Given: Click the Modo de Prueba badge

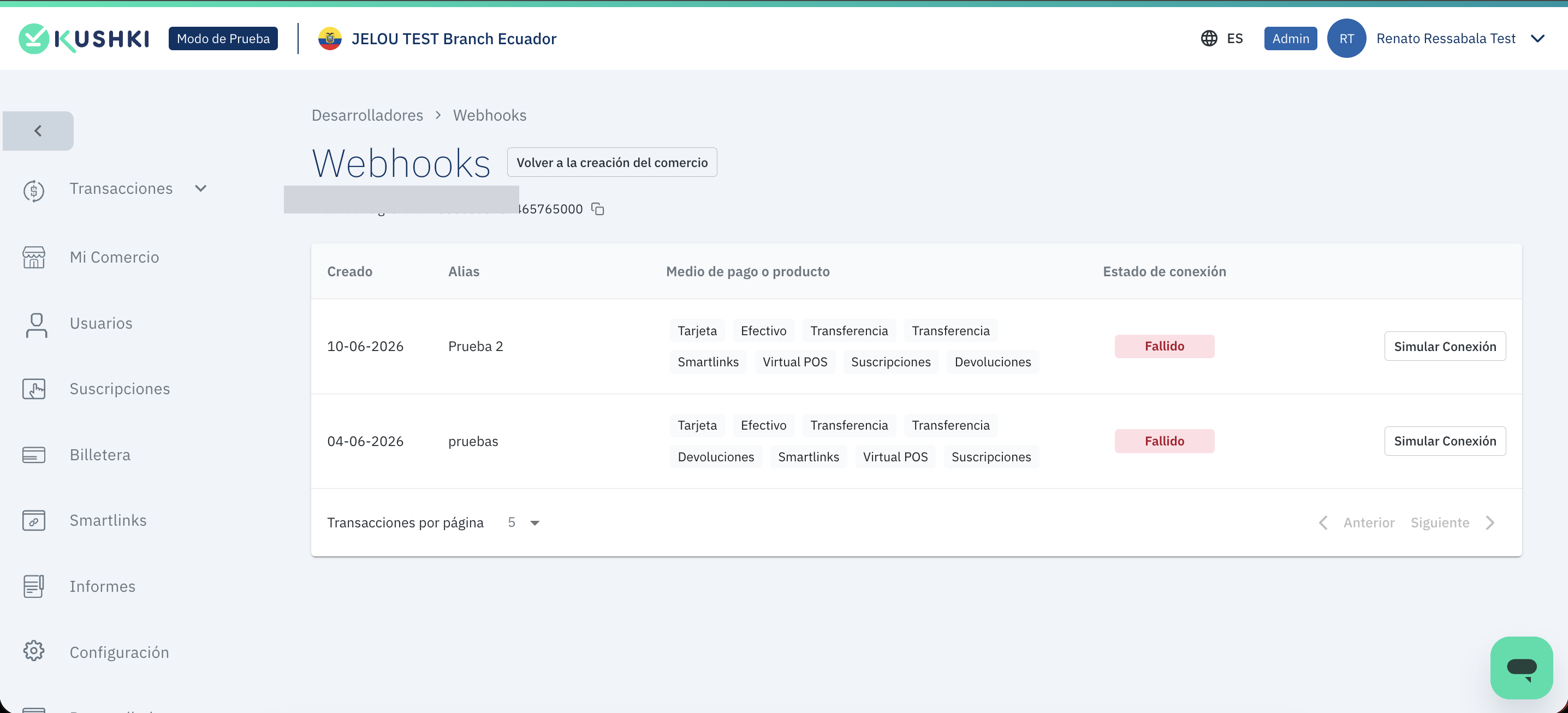Looking at the screenshot, I should [x=223, y=38].
